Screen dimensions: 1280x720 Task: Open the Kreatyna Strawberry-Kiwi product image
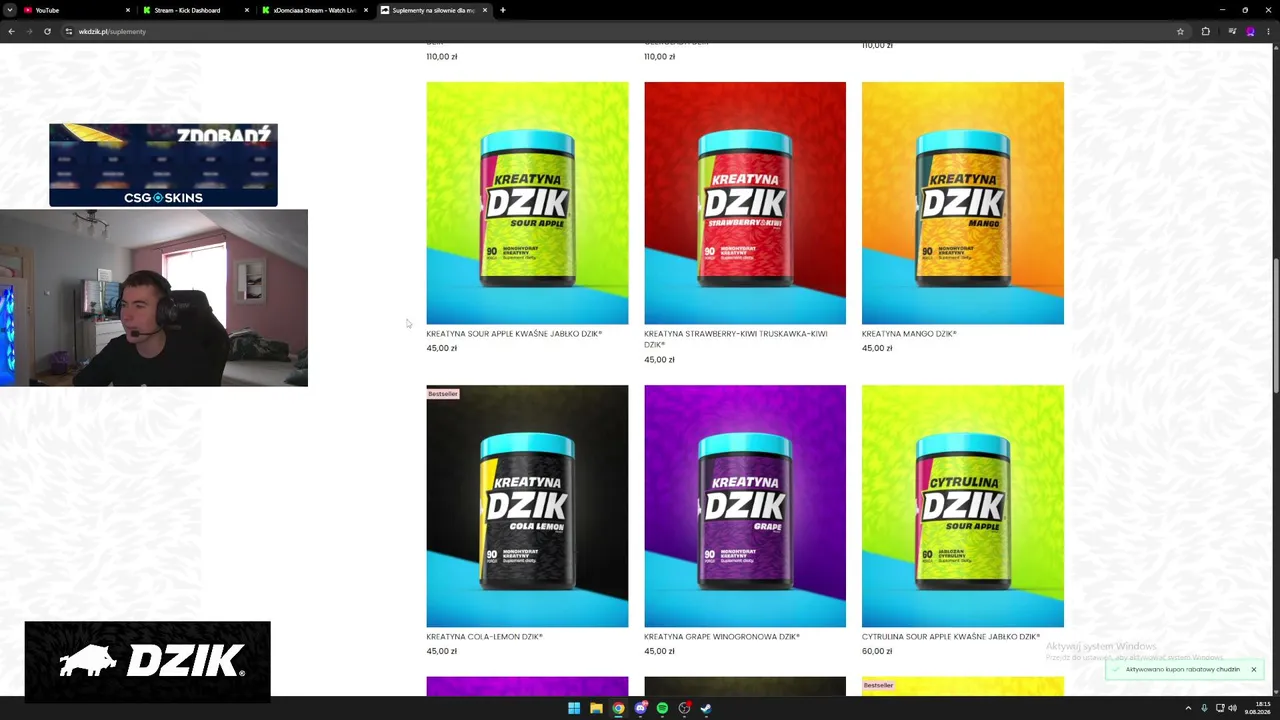(745, 203)
